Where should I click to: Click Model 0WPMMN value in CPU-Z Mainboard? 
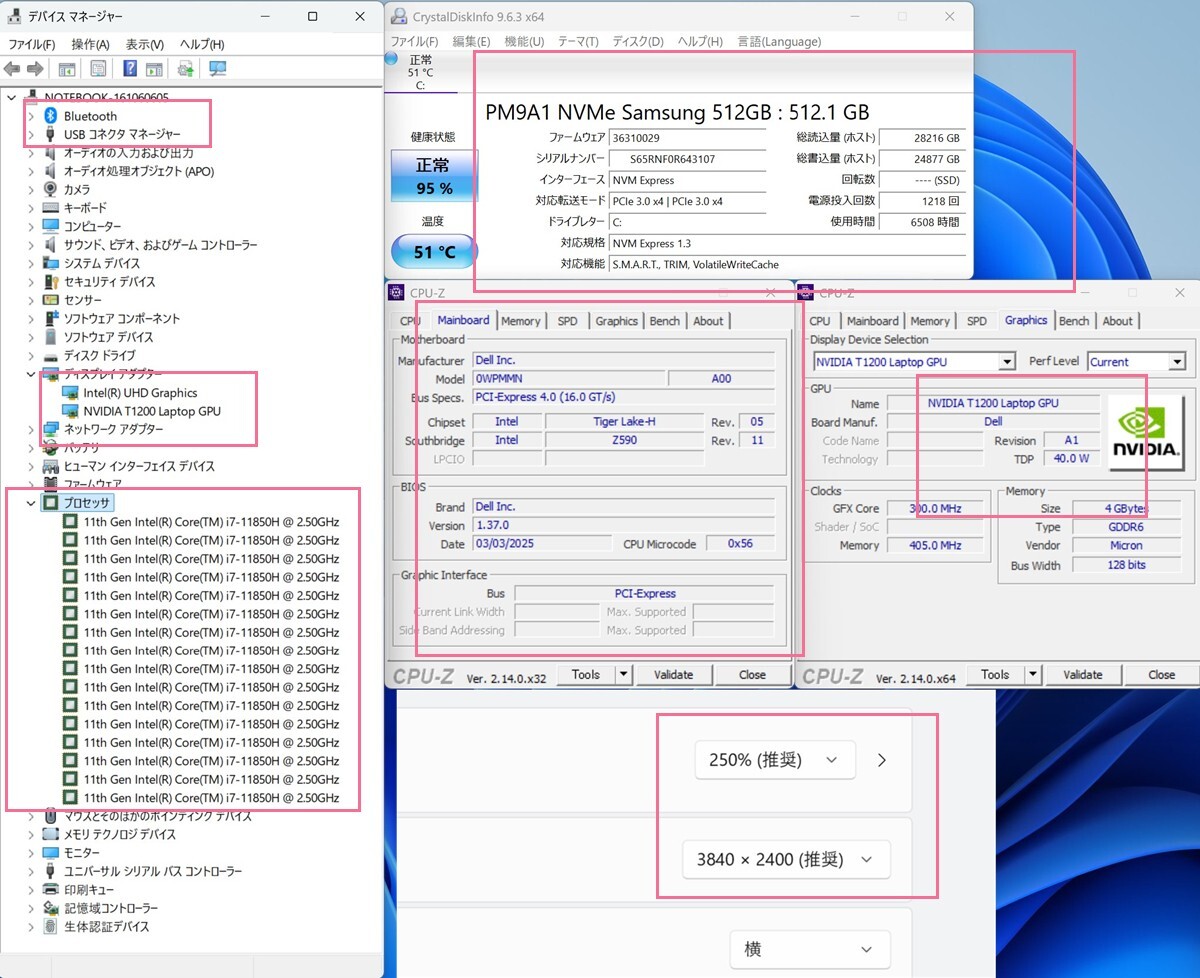pyautogui.click(x=567, y=379)
